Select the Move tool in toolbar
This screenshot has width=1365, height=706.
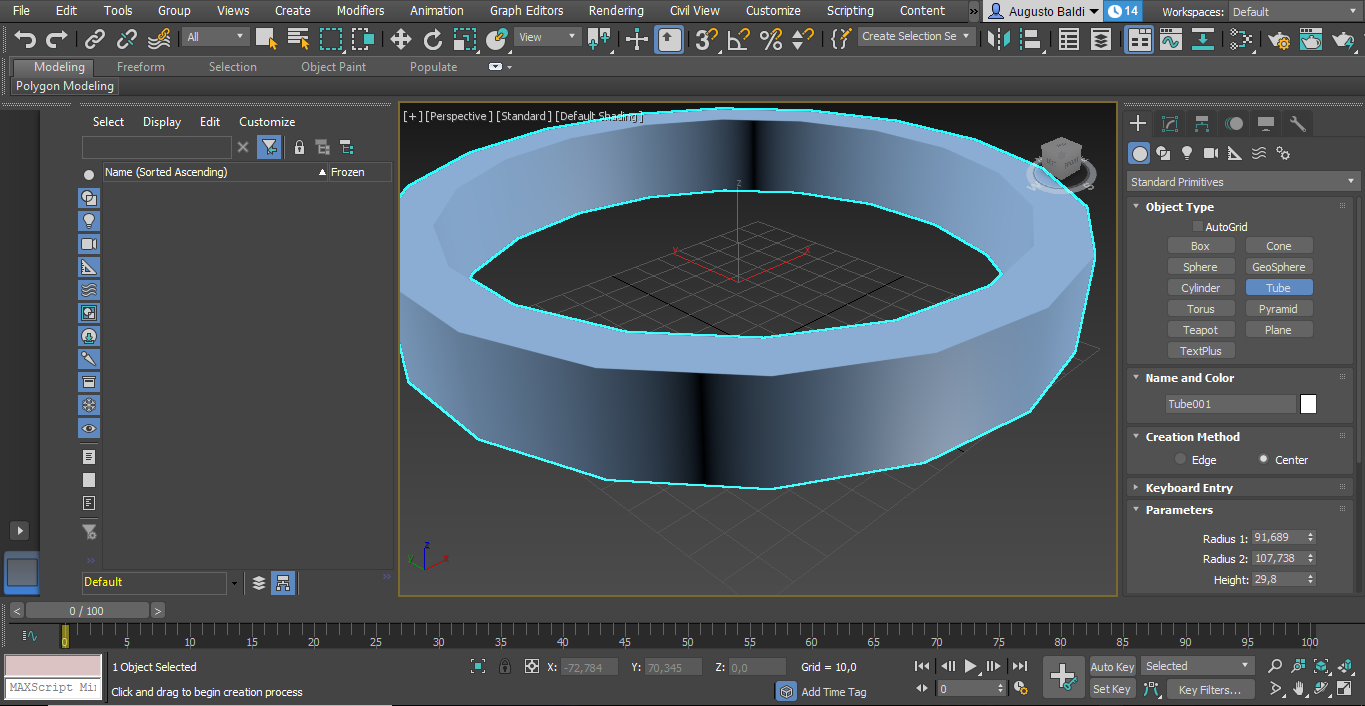click(400, 39)
